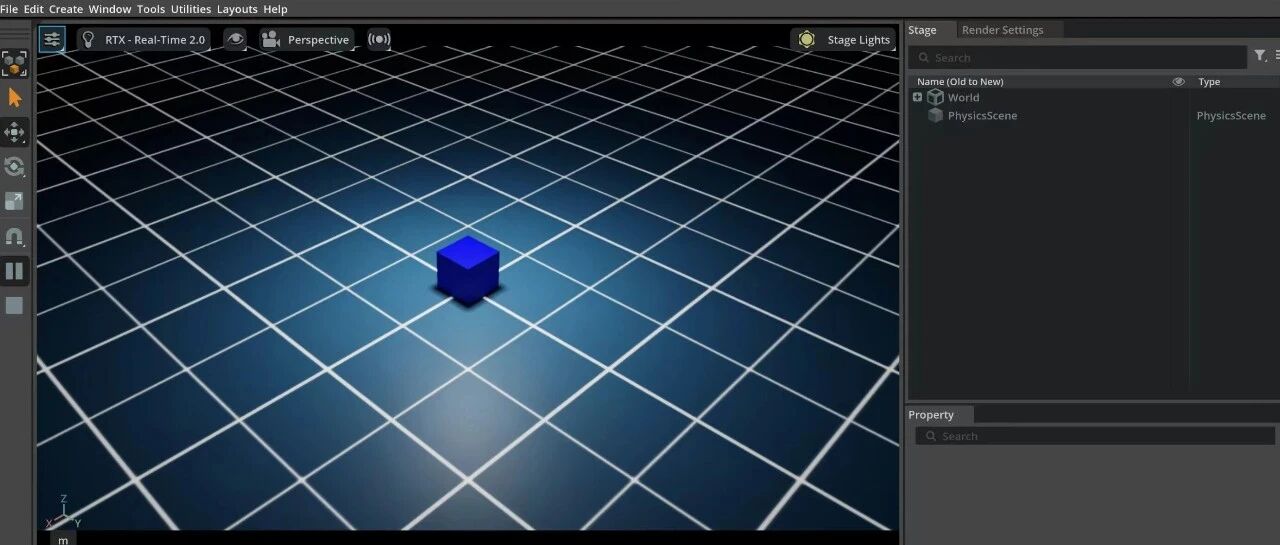Select the Move tool
1280x545 pixels.
(x=14, y=132)
